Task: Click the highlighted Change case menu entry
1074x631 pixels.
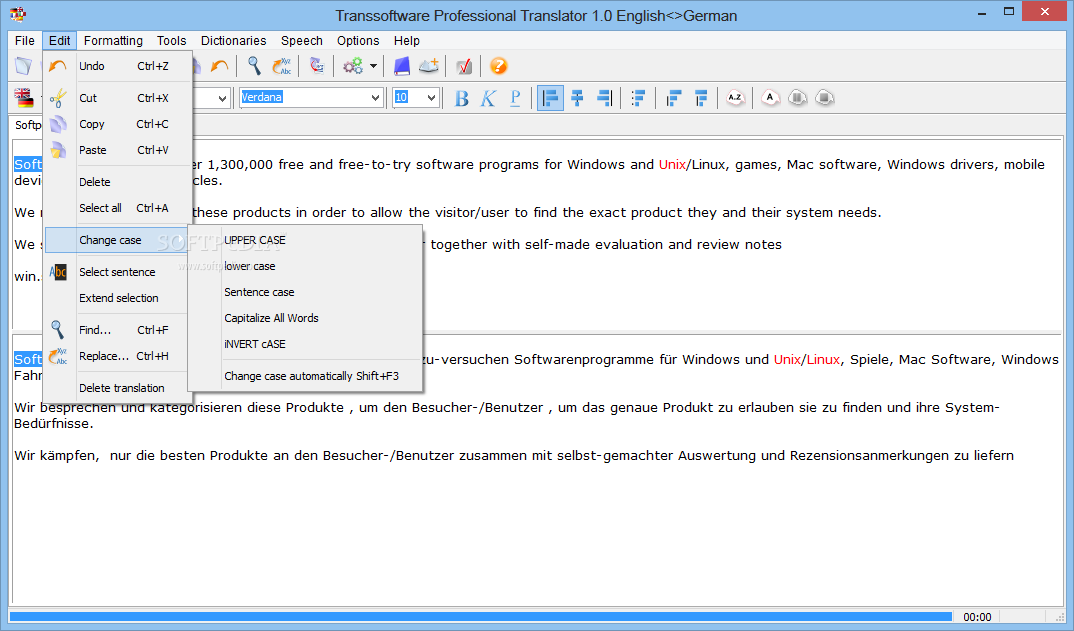Action: [x=117, y=240]
